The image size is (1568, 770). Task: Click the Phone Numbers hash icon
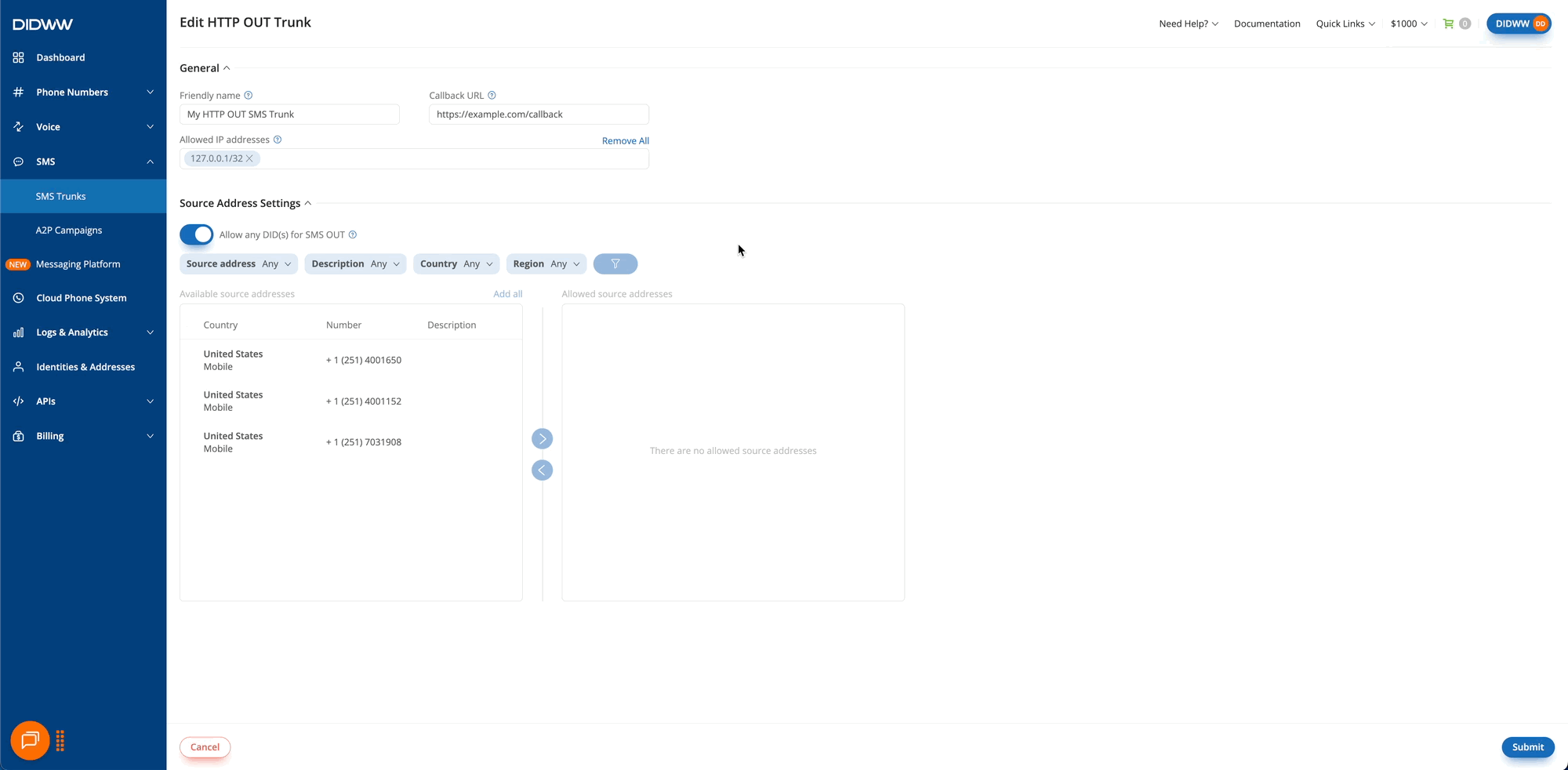(x=19, y=92)
